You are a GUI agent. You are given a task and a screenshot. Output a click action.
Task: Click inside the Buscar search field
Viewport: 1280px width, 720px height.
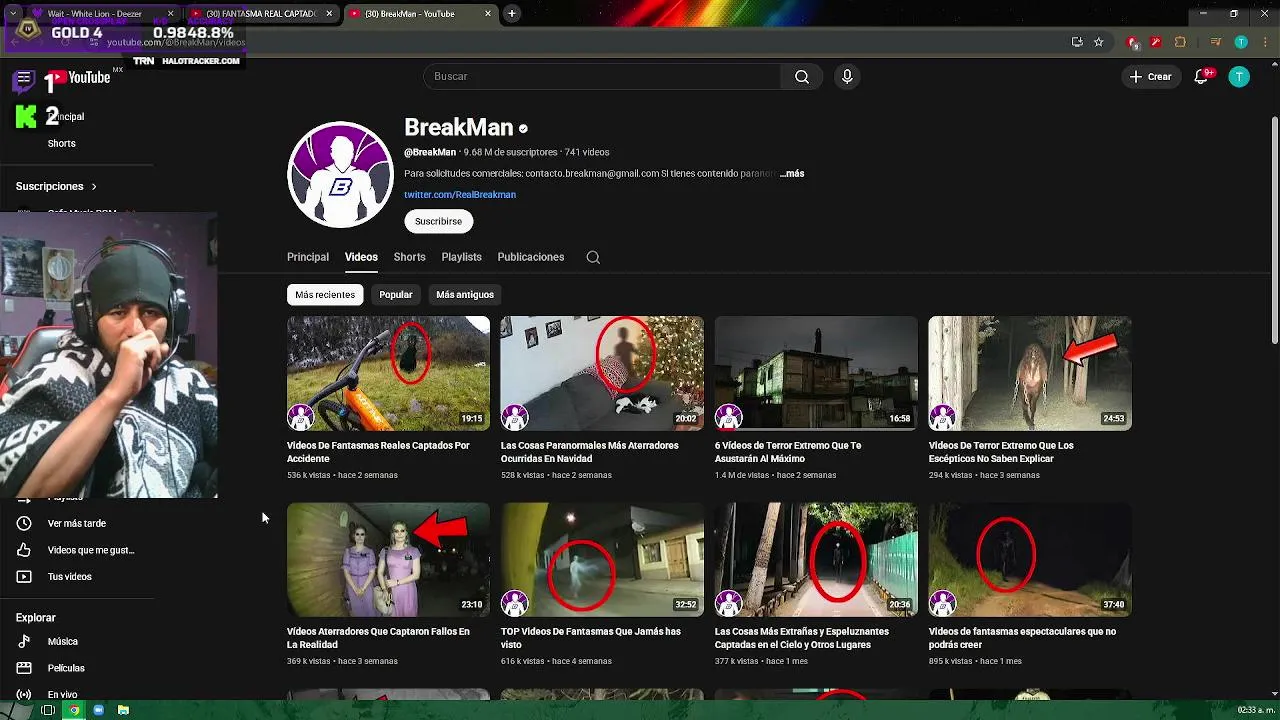coord(601,77)
